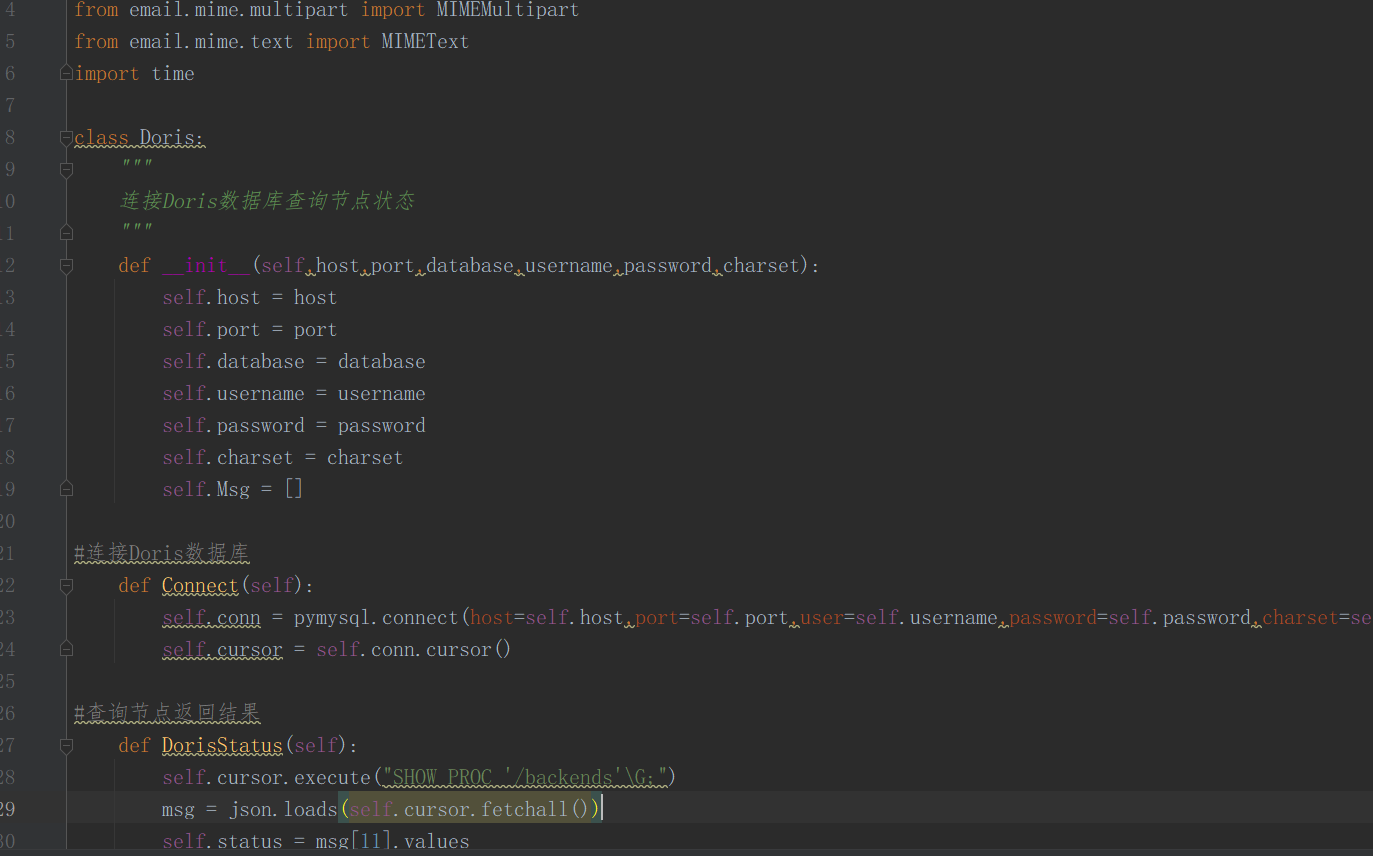This screenshot has width=1373, height=856.
Task: Click the 'self.host = host' line
Action: pyautogui.click(x=250, y=297)
